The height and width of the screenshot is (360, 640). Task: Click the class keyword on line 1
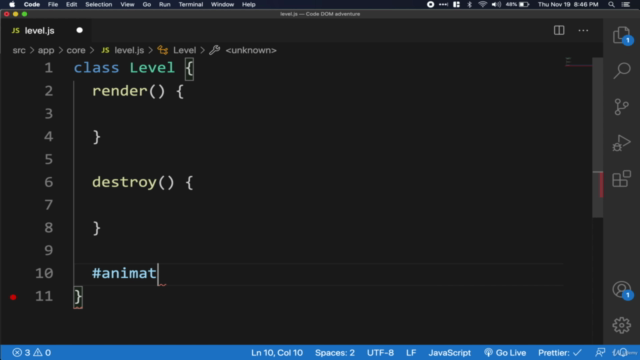click(x=96, y=68)
